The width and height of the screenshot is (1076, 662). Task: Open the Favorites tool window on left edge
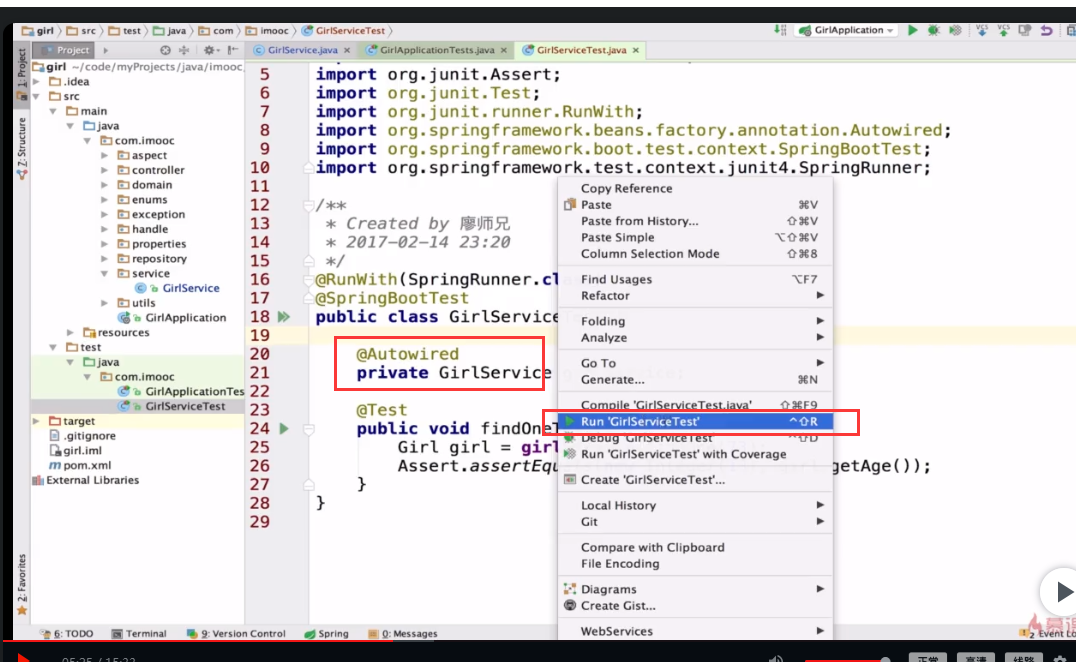pyautogui.click(x=22, y=585)
